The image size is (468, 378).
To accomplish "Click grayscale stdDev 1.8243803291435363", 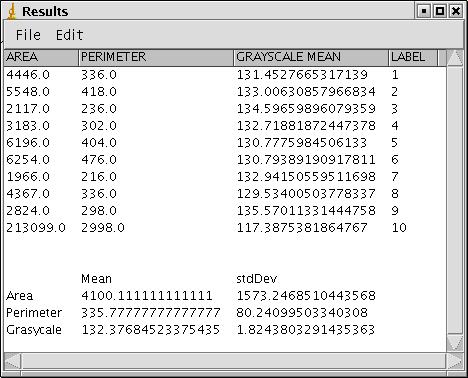I will (306, 330).
